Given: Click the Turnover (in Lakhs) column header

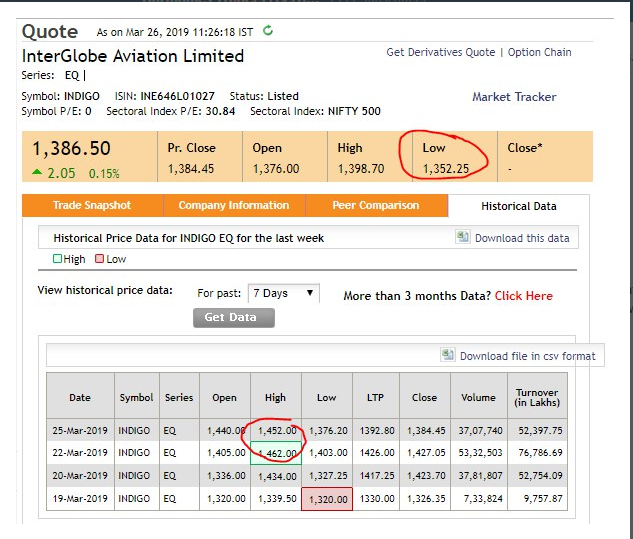Looking at the screenshot, I should (x=537, y=397).
